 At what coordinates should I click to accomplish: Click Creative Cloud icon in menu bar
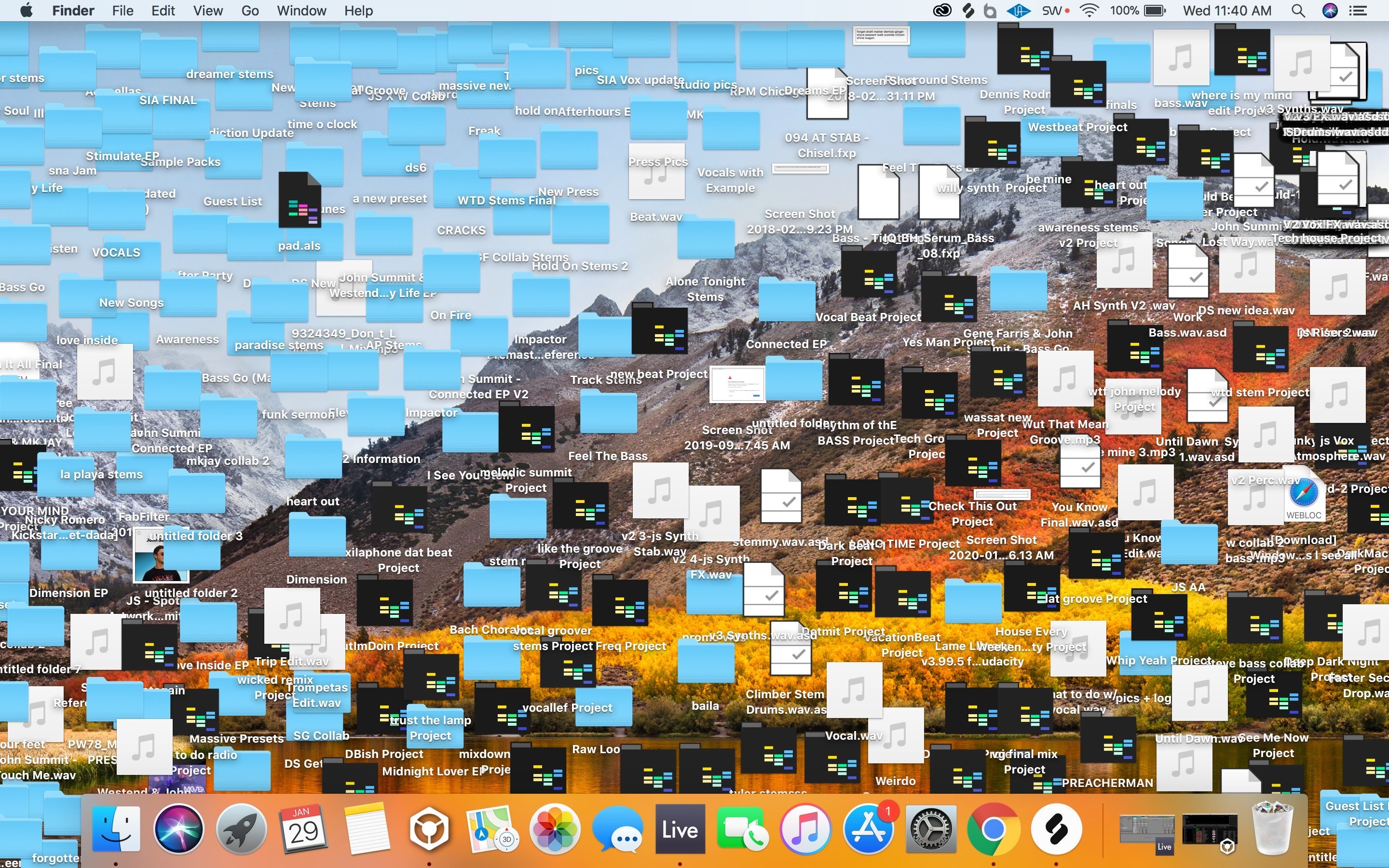point(942,10)
